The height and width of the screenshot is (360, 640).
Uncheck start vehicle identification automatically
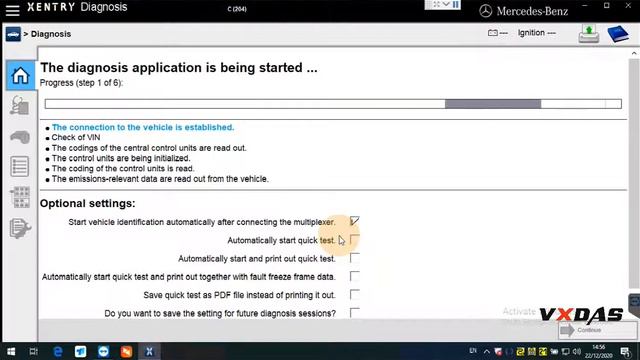pyautogui.click(x=355, y=221)
